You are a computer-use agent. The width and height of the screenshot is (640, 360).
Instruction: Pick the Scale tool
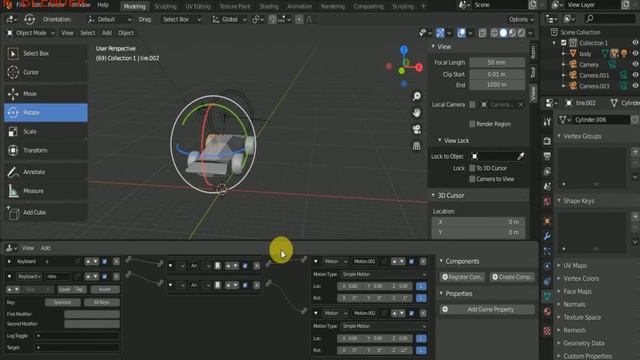pyautogui.click(x=46, y=131)
